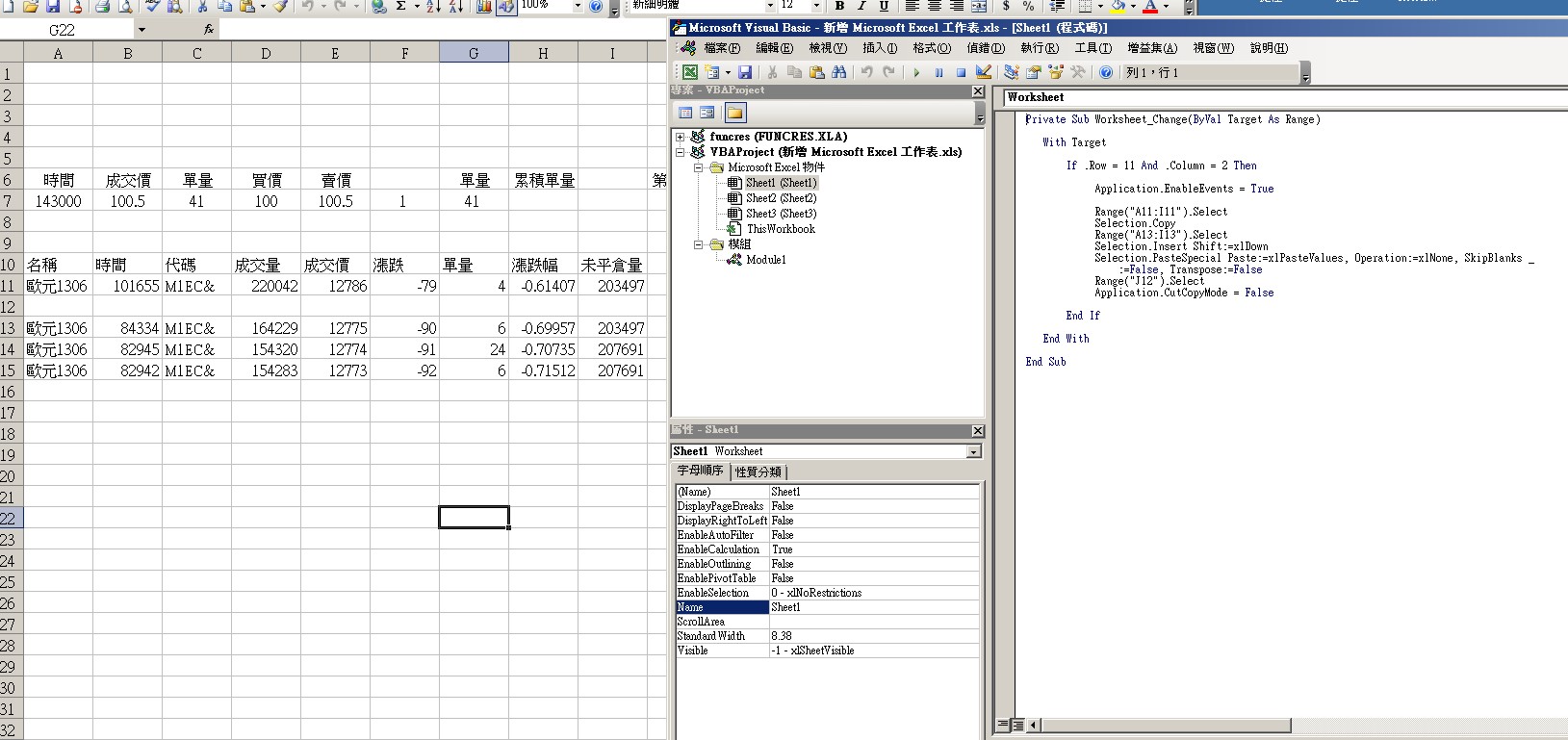The width and height of the screenshot is (1568, 740).
Task: Open the 執行(R) menu
Action: pos(1040,48)
